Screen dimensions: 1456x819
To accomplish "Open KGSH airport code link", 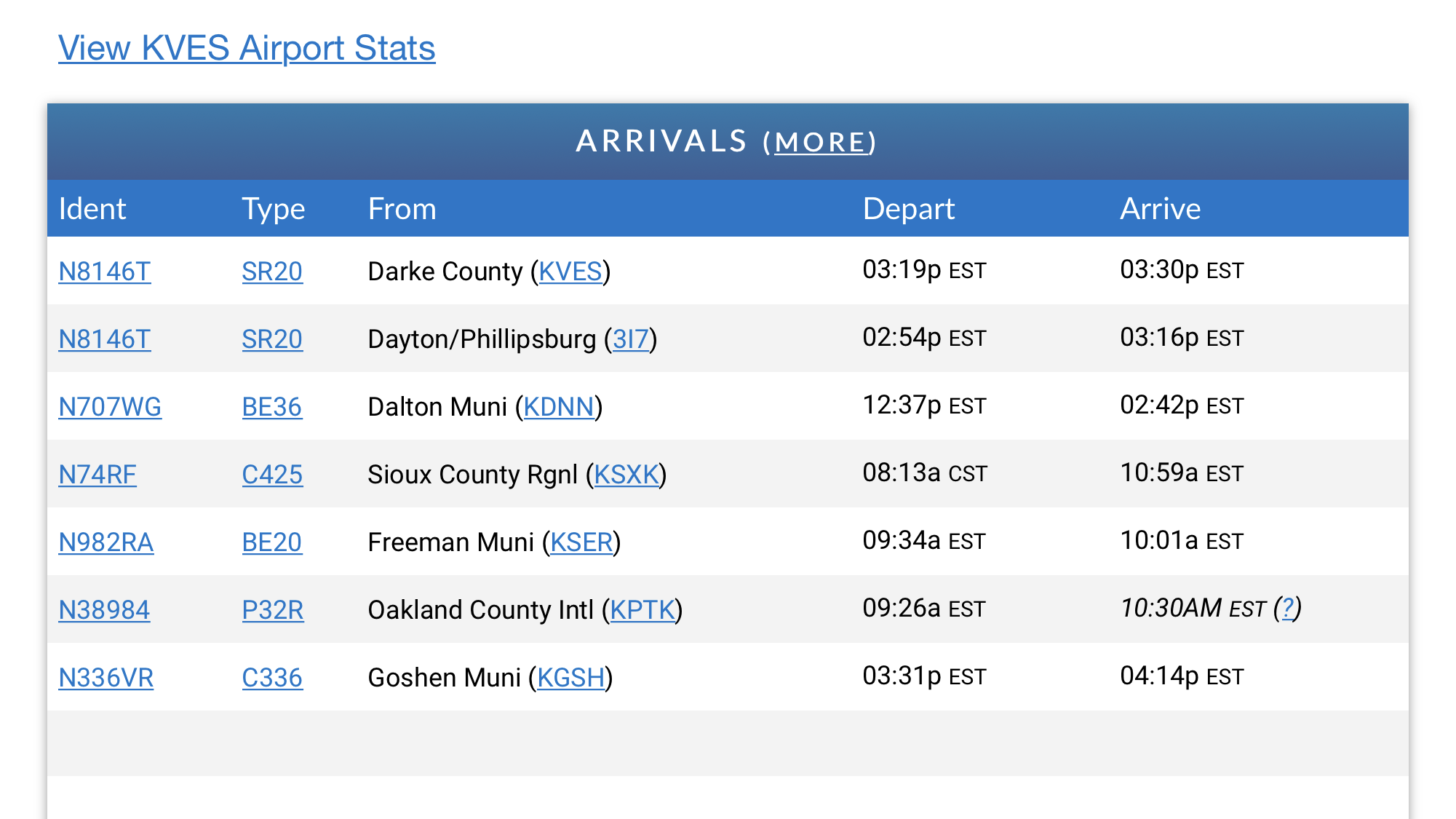I will pos(571,678).
